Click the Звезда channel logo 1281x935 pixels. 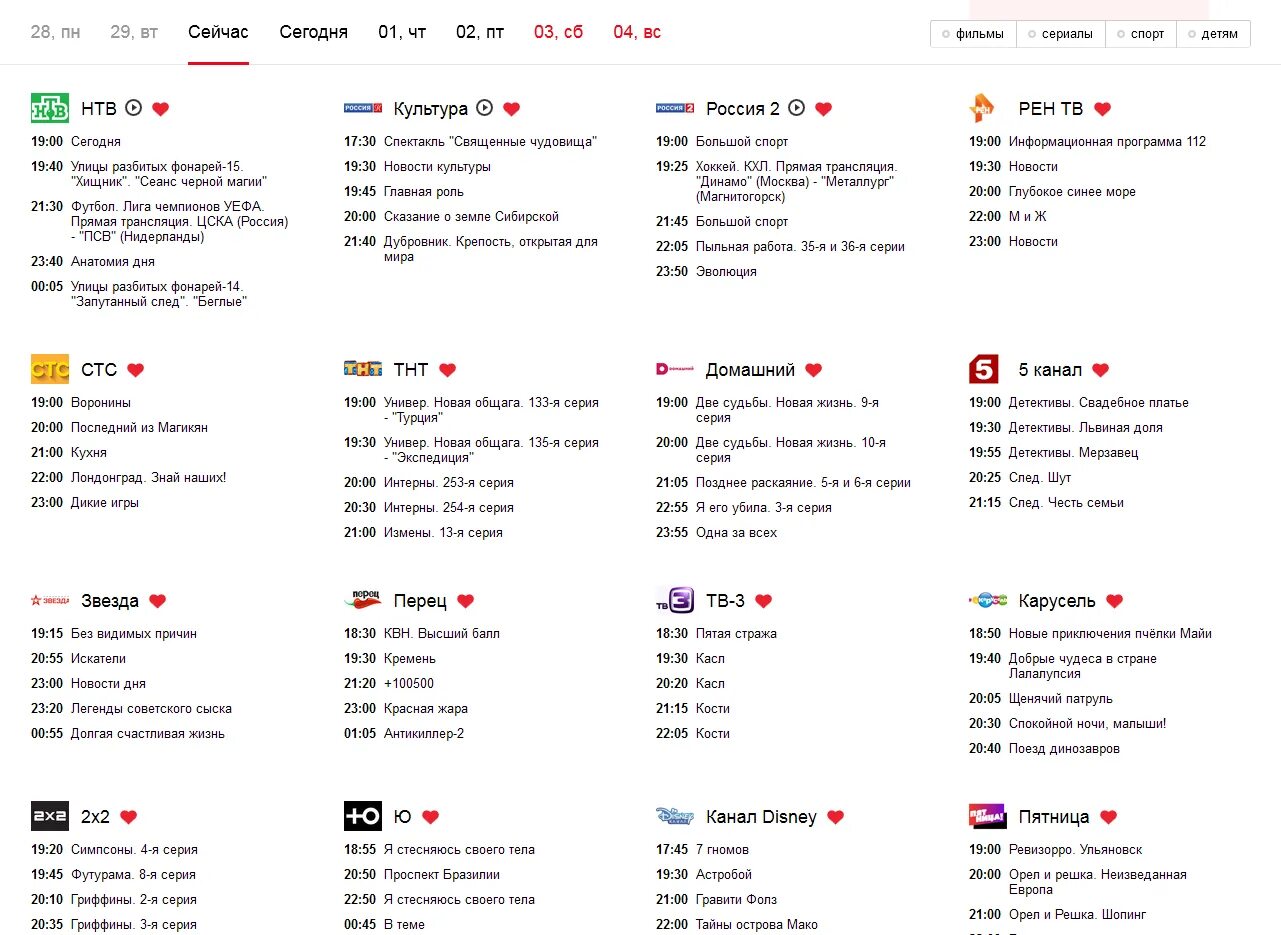point(50,600)
